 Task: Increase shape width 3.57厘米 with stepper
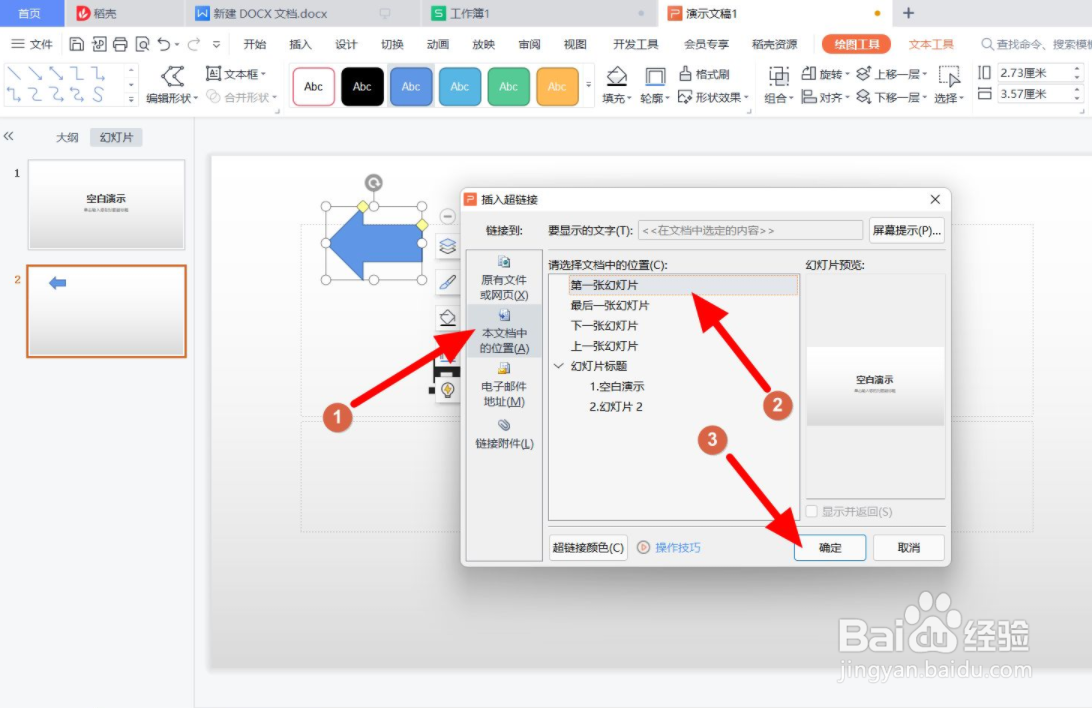click(x=1077, y=90)
